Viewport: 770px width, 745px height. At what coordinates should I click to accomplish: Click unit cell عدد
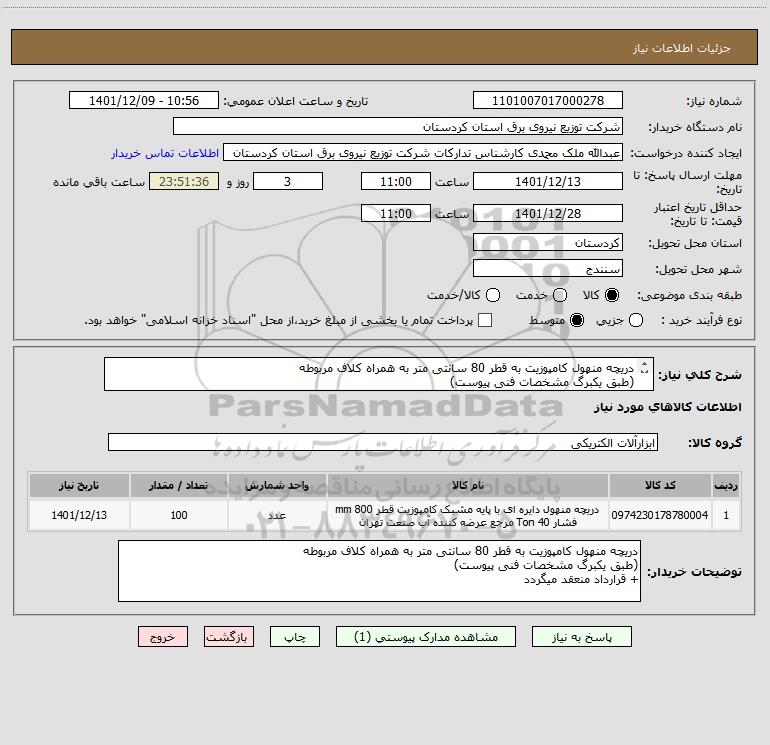(277, 515)
